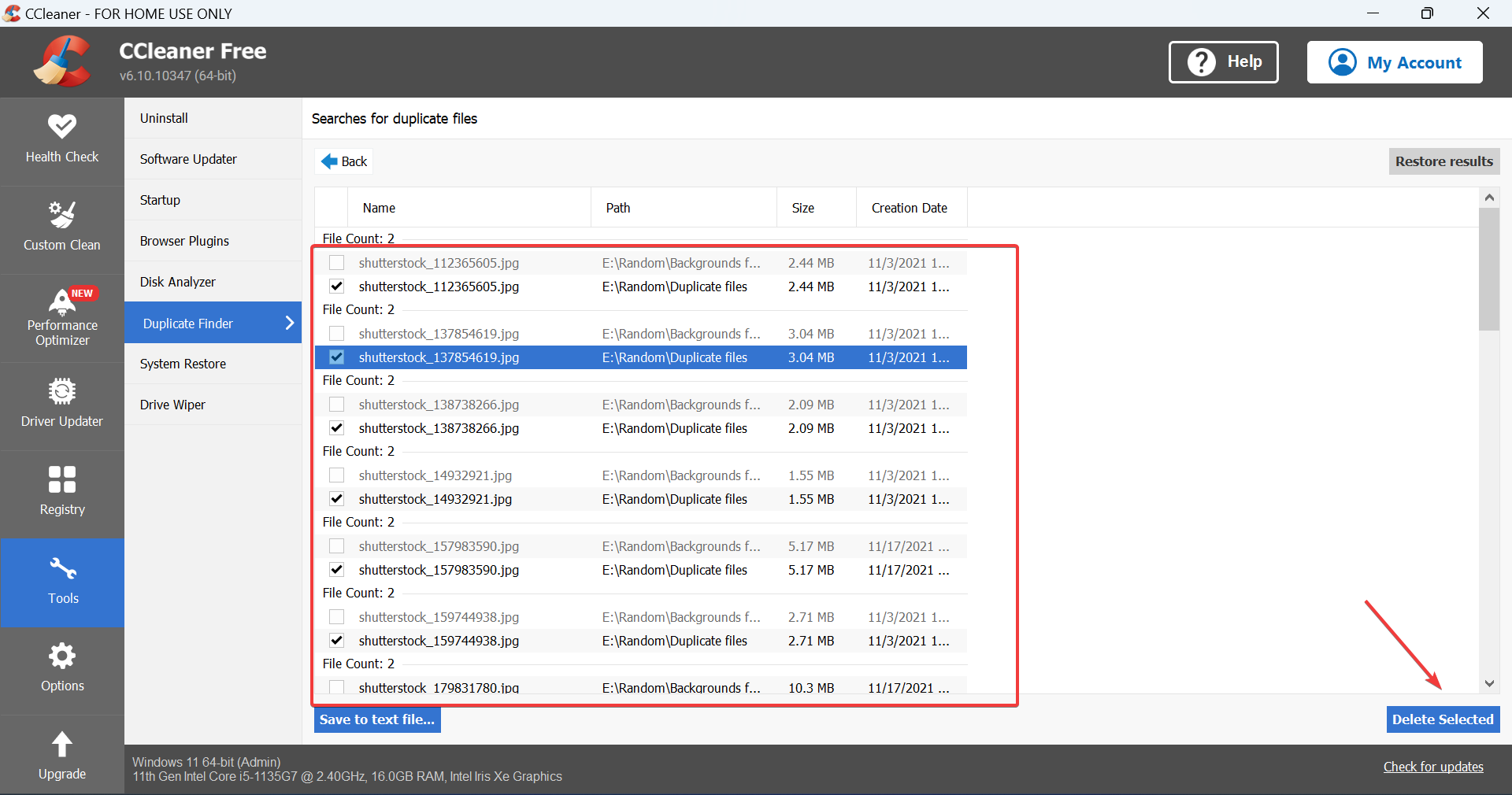Select the Tools wrench icon
The image size is (1512, 795).
point(62,568)
